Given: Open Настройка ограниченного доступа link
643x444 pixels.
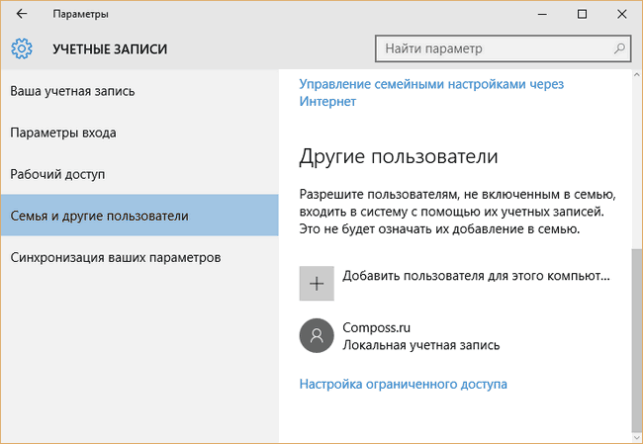Looking at the screenshot, I should pos(403,384).
